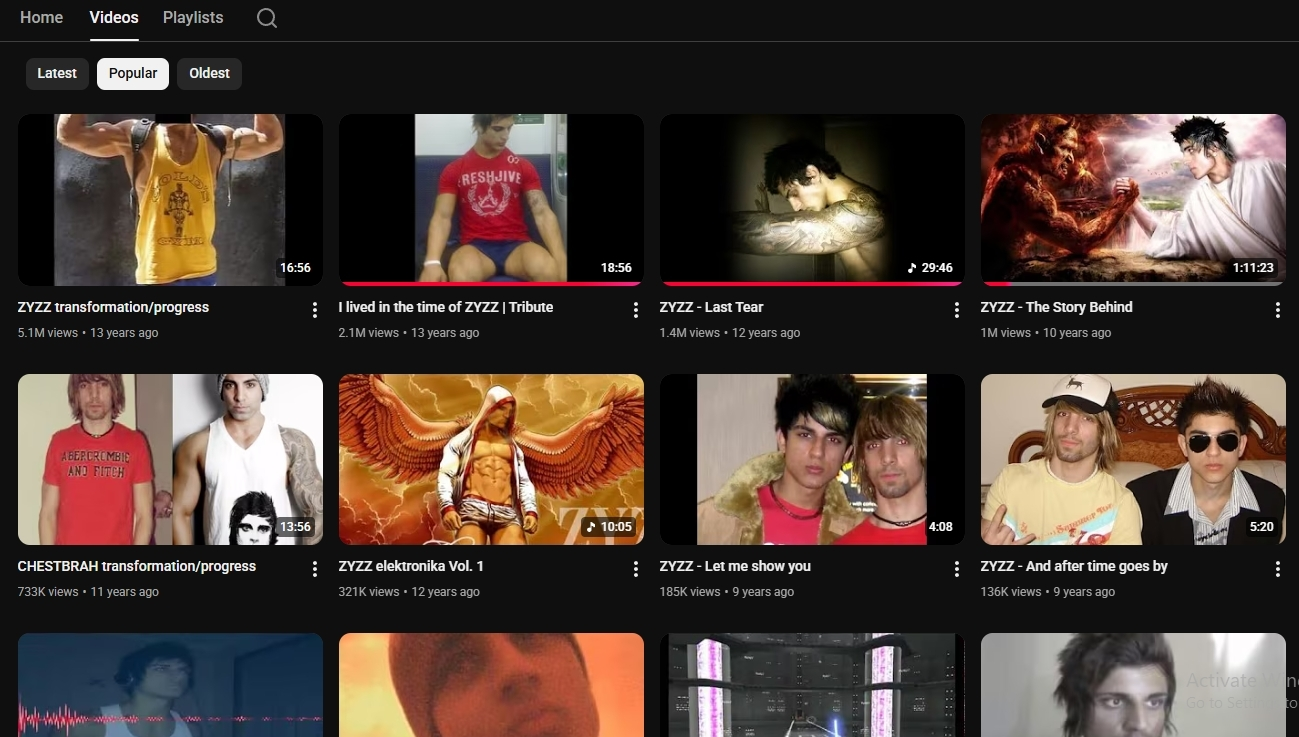Open options menu for I lived in the time of ZYZZ
This screenshot has height=737, width=1299.
click(x=636, y=310)
